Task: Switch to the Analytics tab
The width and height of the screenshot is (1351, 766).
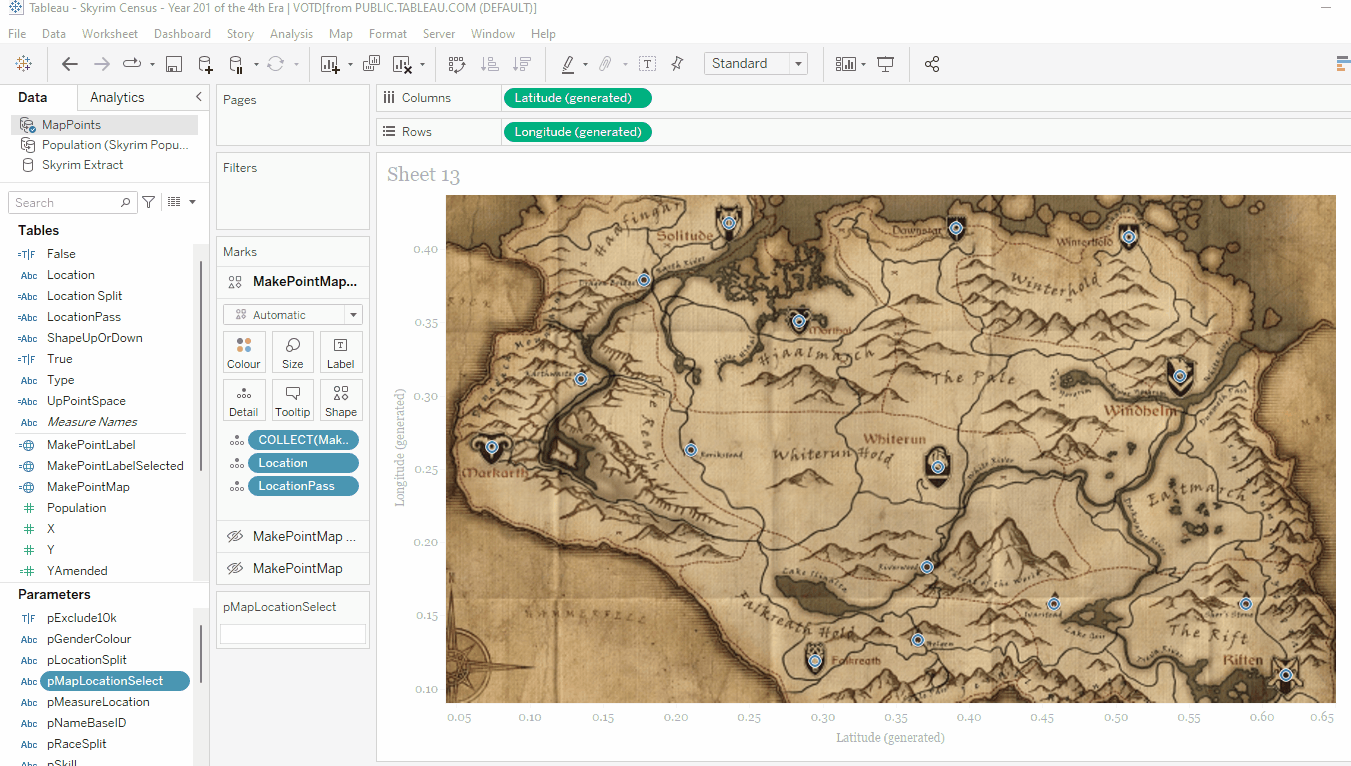Action: click(117, 97)
